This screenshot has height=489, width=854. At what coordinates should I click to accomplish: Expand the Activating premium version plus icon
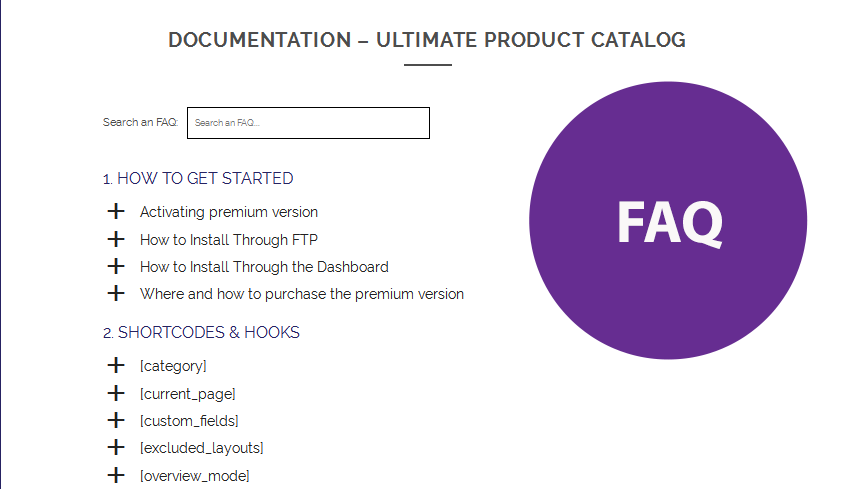pyautogui.click(x=116, y=211)
